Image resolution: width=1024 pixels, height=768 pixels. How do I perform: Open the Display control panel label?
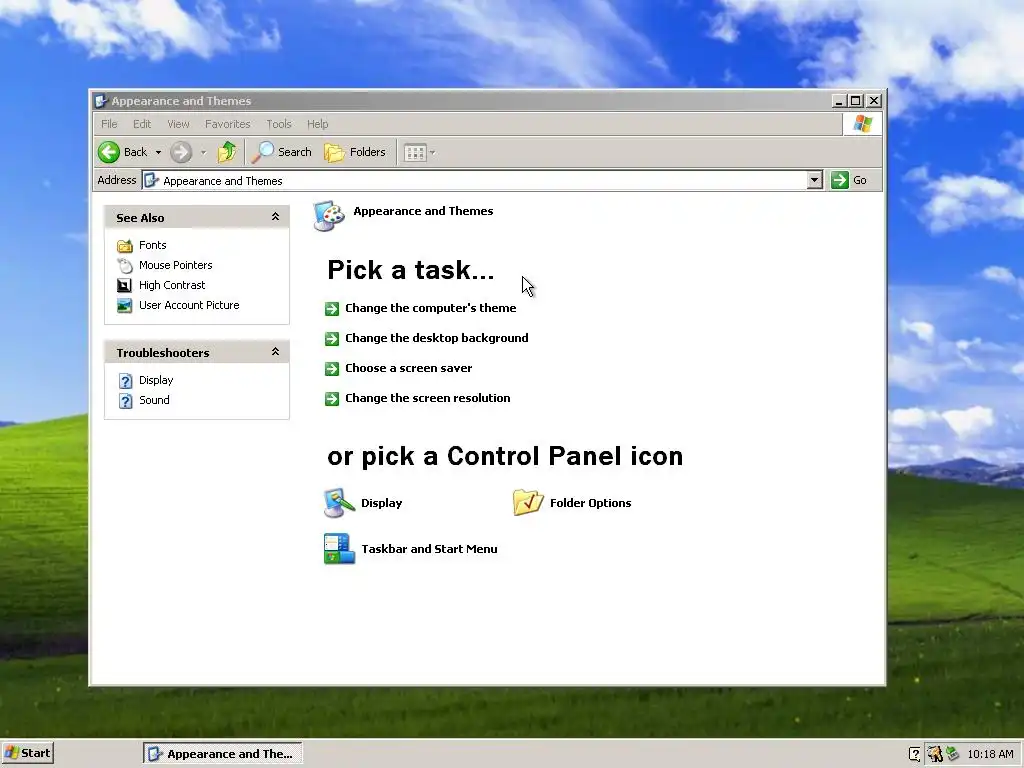pos(381,503)
